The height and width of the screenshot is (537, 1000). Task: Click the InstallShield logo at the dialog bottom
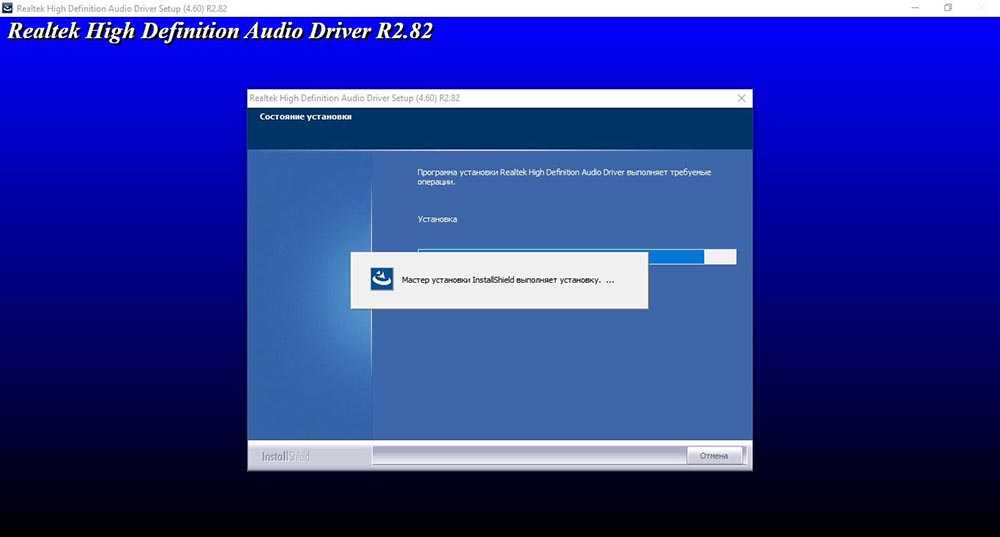tap(285, 456)
